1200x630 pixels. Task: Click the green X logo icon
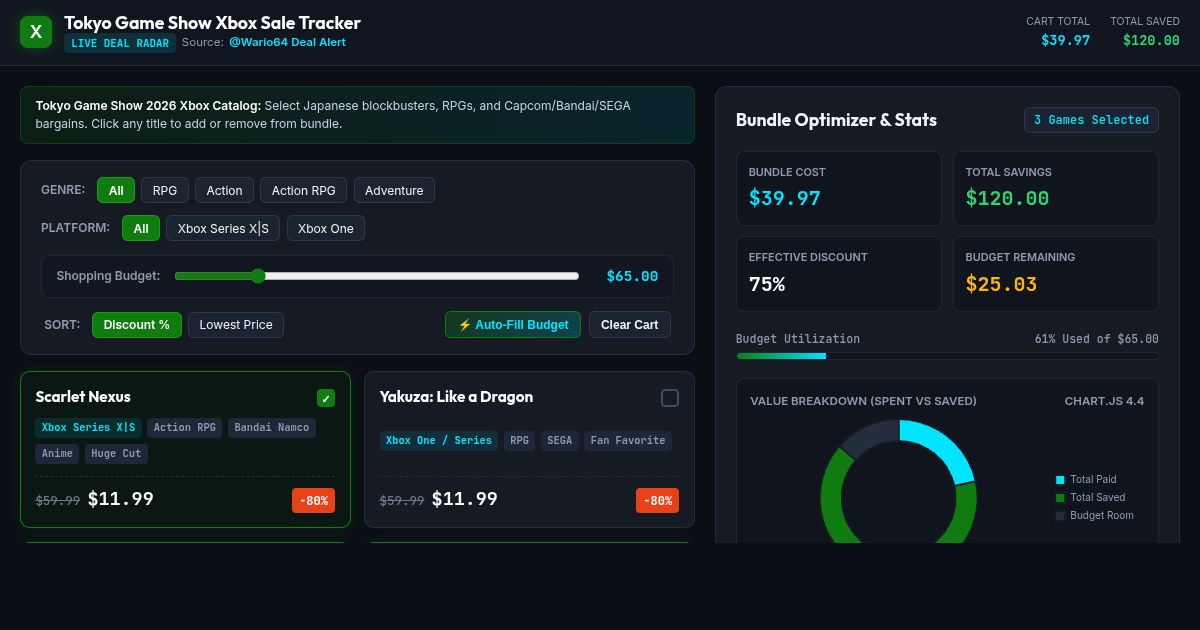[x=36, y=32]
